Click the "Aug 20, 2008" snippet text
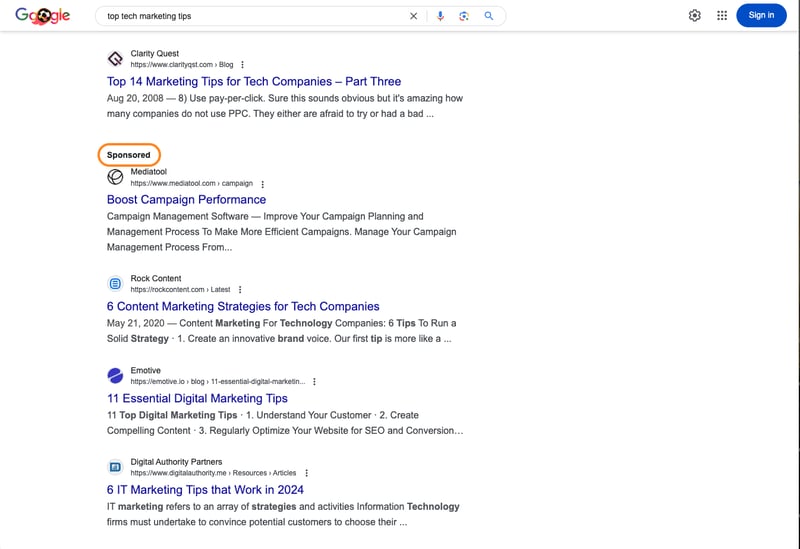The width and height of the screenshot is (800, 549). pos(135,98)
